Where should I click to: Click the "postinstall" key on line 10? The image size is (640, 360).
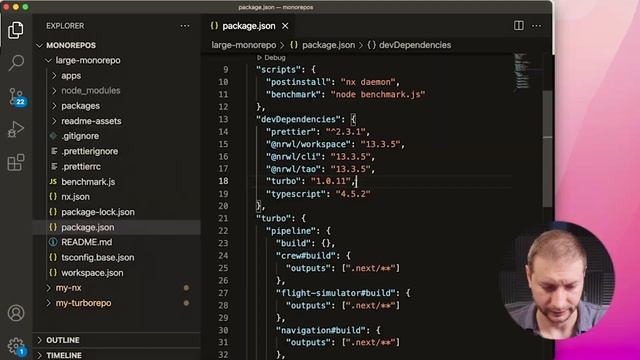(298, 82)
